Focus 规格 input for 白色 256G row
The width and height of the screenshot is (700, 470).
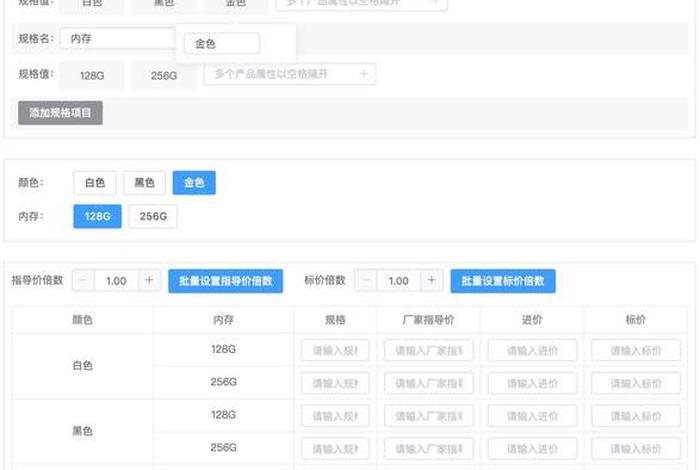pyautogui.click(x=335, y=383)
